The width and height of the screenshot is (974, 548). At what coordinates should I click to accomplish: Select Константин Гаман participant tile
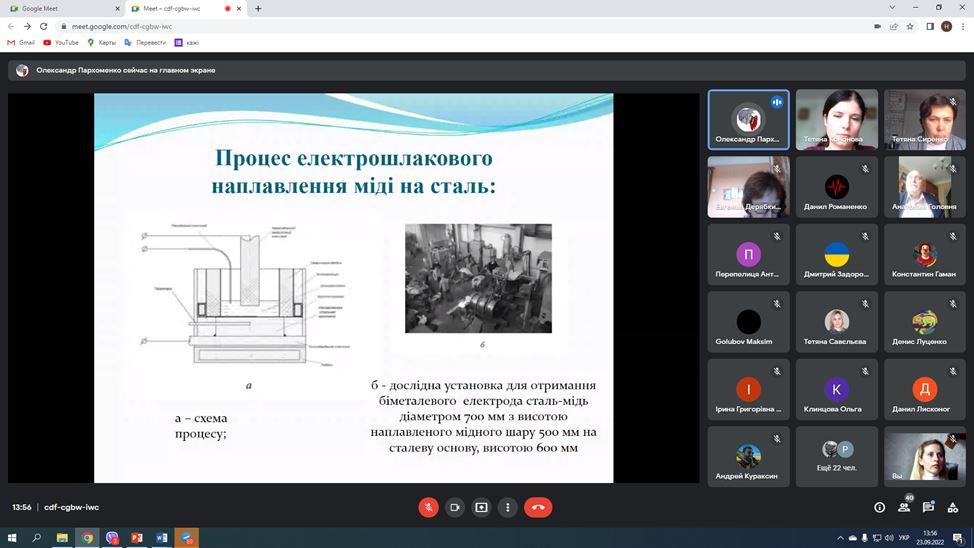coord(925,255)
